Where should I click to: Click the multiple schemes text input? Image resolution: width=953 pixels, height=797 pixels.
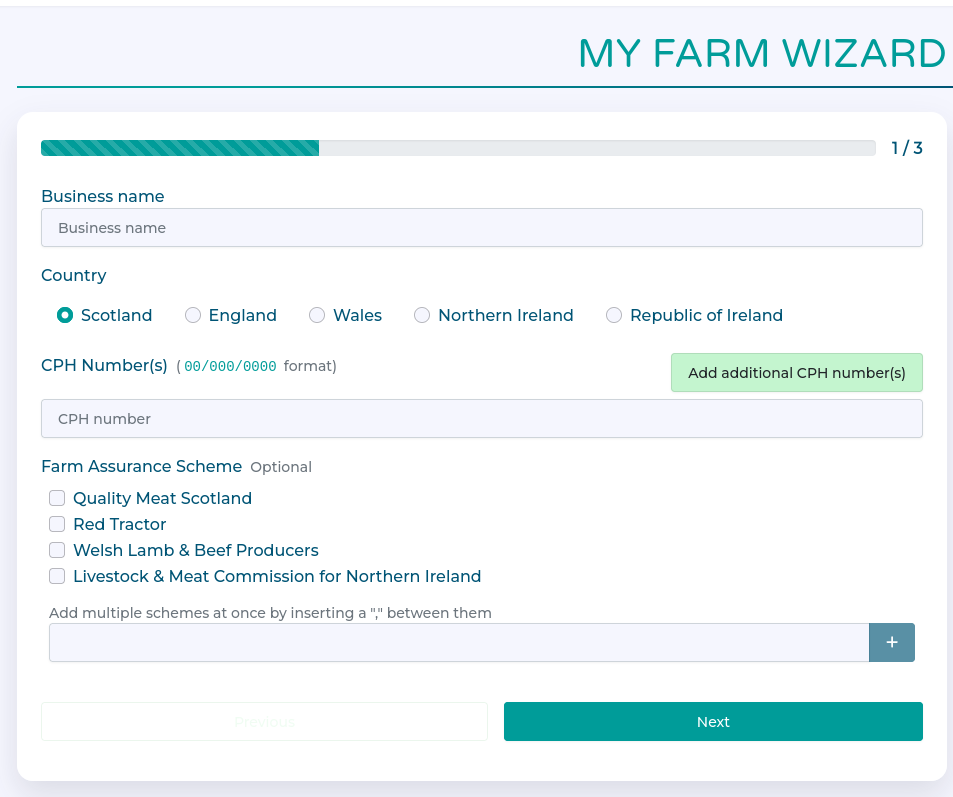(x=458, y=642)
